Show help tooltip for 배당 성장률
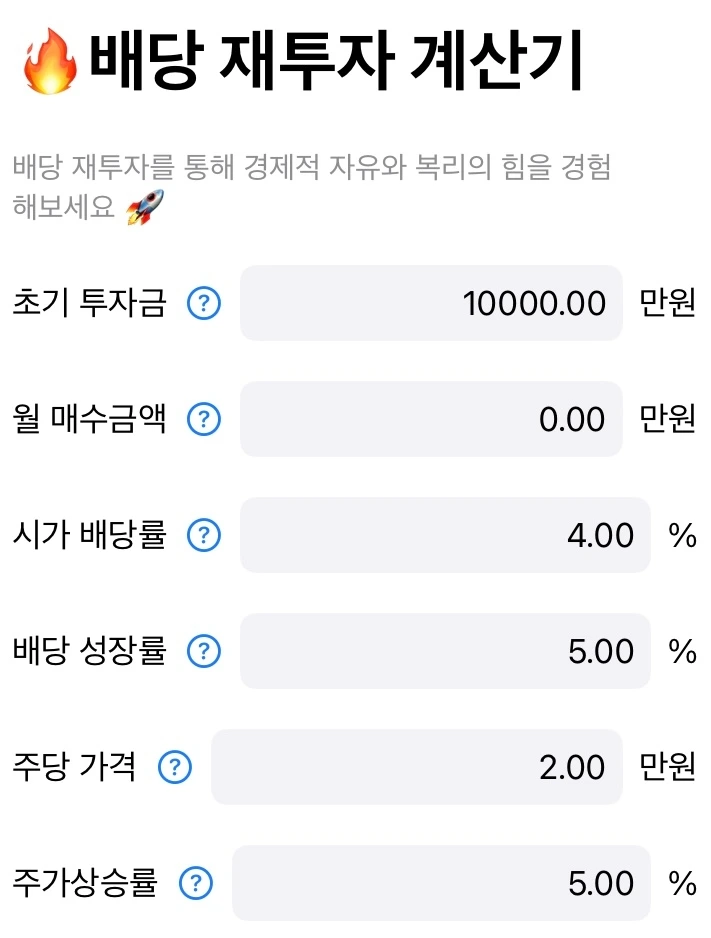Image resolution: width=711 pixels, height=938 pixels. 204,651
